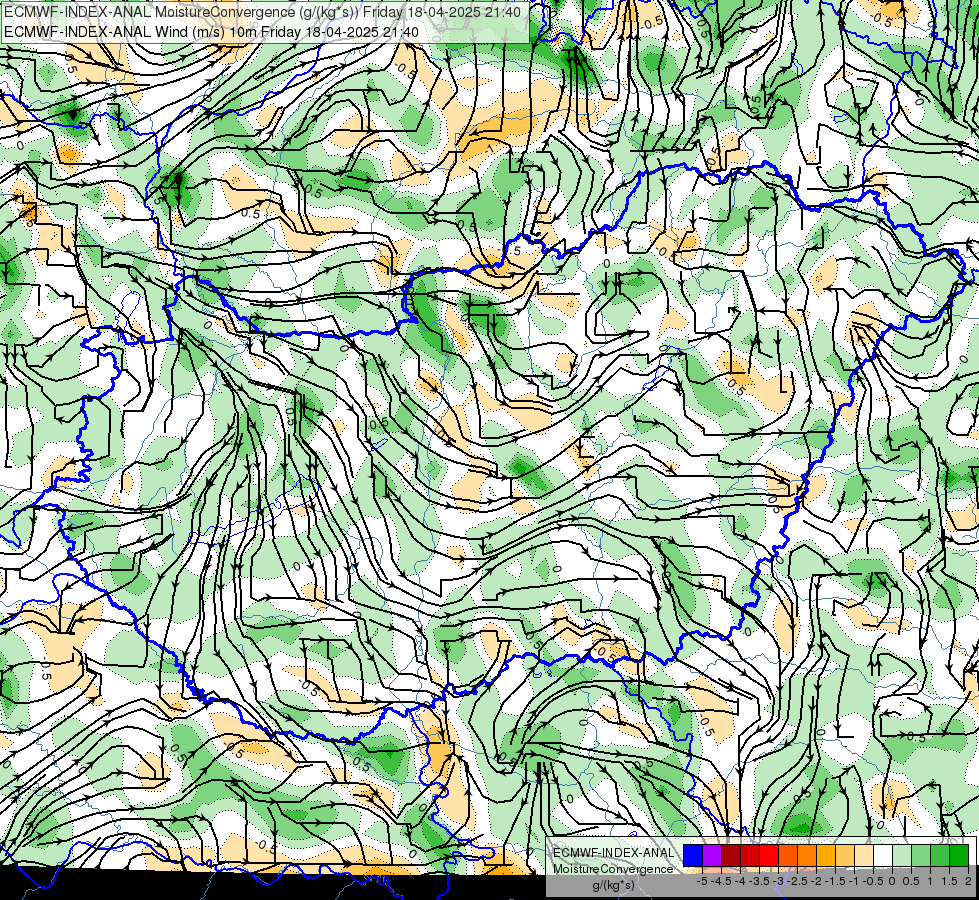Click the '-1.5' legend scale value
Viewport: 979px width, 900px height.
pyautogui.click(x=835, y=881)
